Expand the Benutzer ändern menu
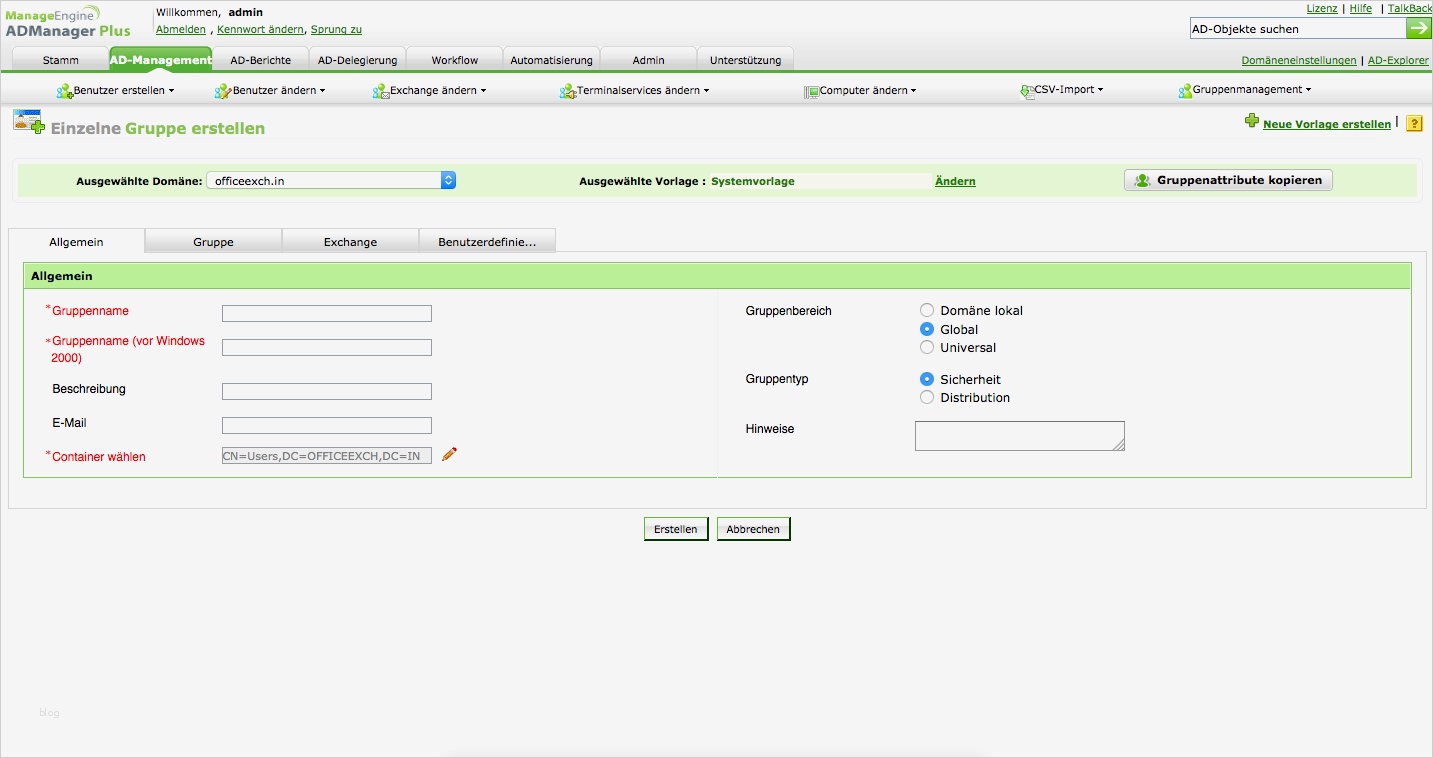 pos(279,90)
